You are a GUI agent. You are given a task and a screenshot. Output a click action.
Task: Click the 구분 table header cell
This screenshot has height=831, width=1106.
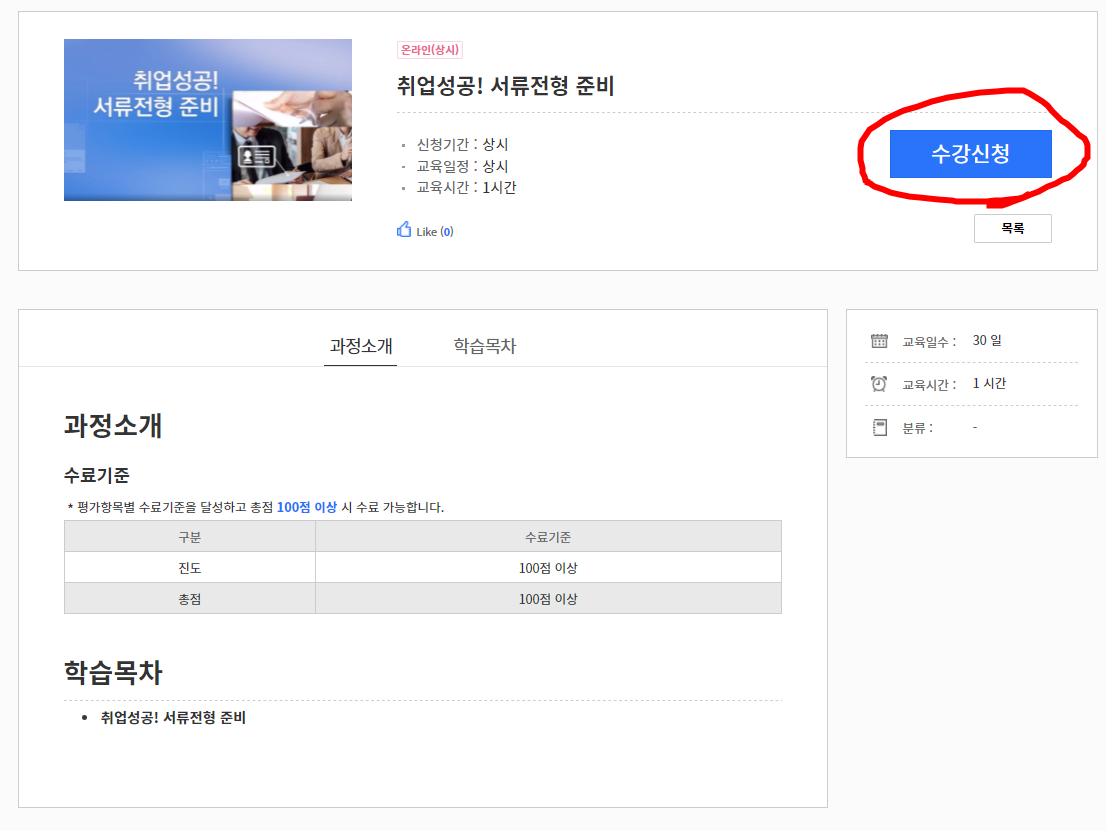[190, 537]
